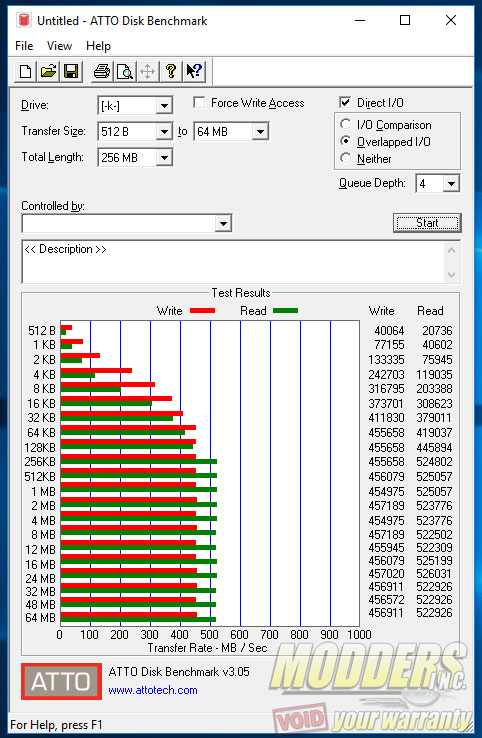Choose the Neither radio option

coord(345,158)
